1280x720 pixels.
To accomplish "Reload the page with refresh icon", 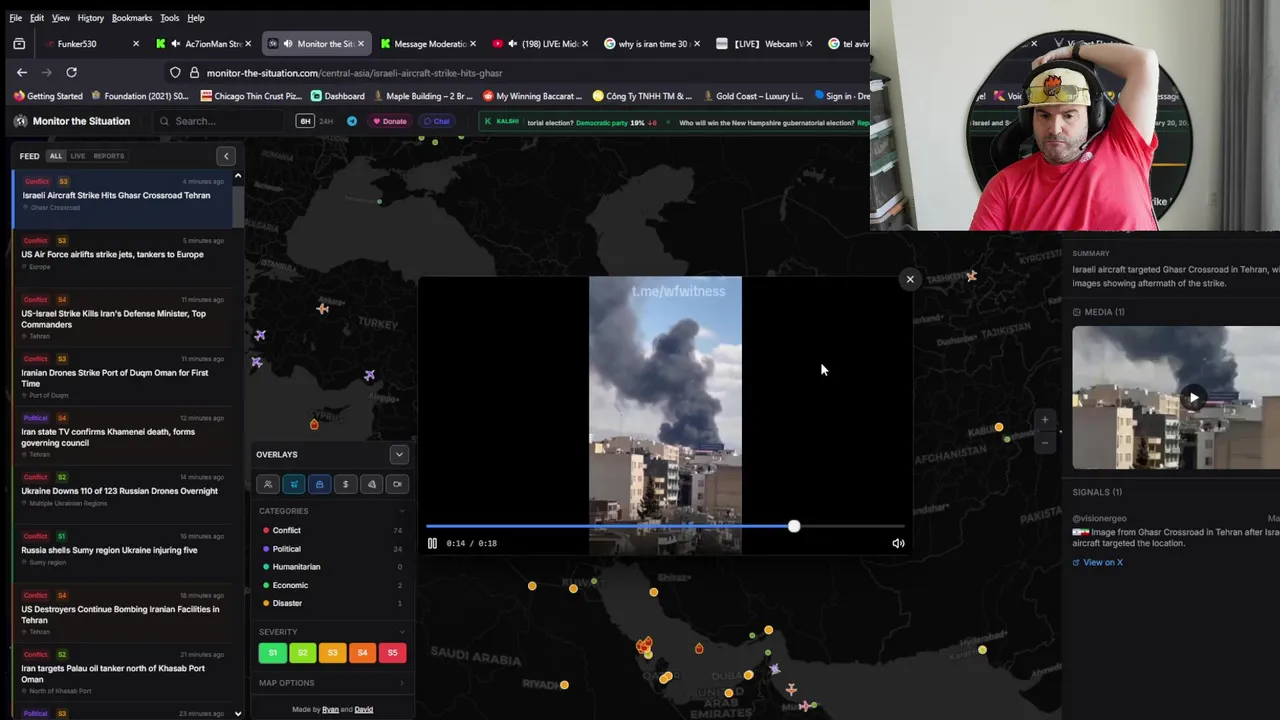I will (71, 72).
